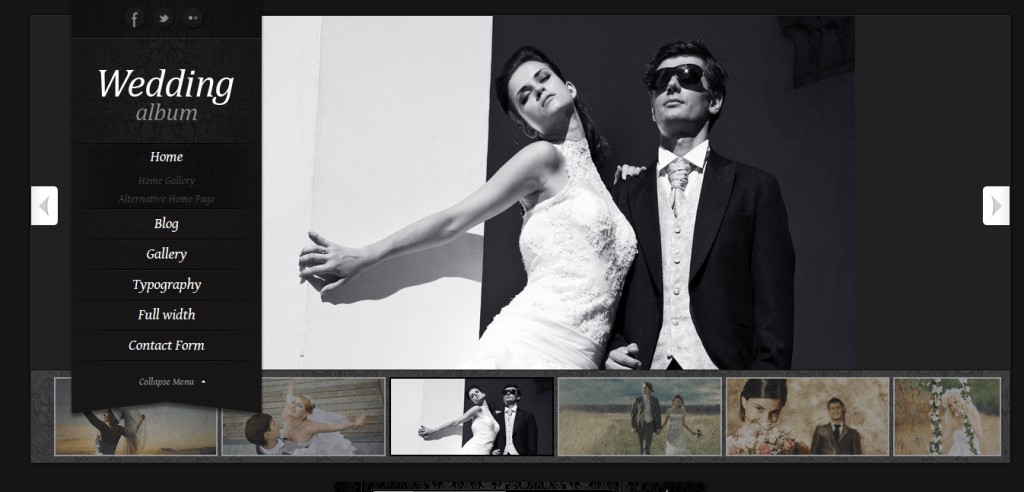1024x492 pixels.
Task: Select the bride with bouquet thumbnail
Action: (807, 416)
